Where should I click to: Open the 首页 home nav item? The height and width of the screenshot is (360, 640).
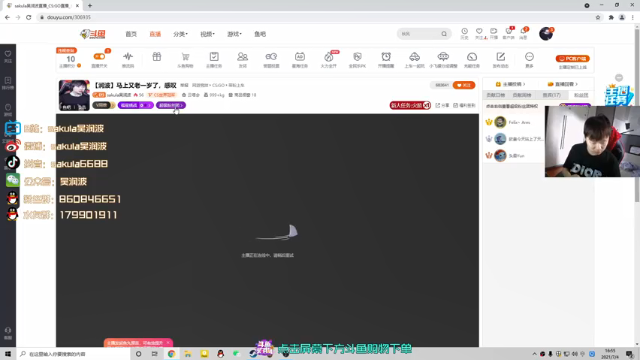131,34
